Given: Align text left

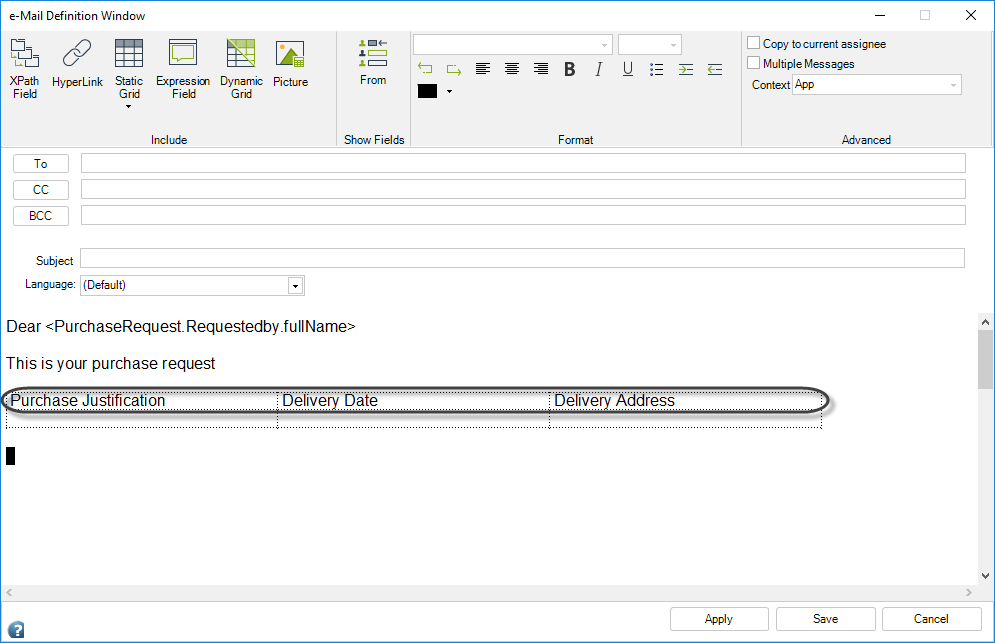Looking at the screenshot, I should [x=483, y=69].
